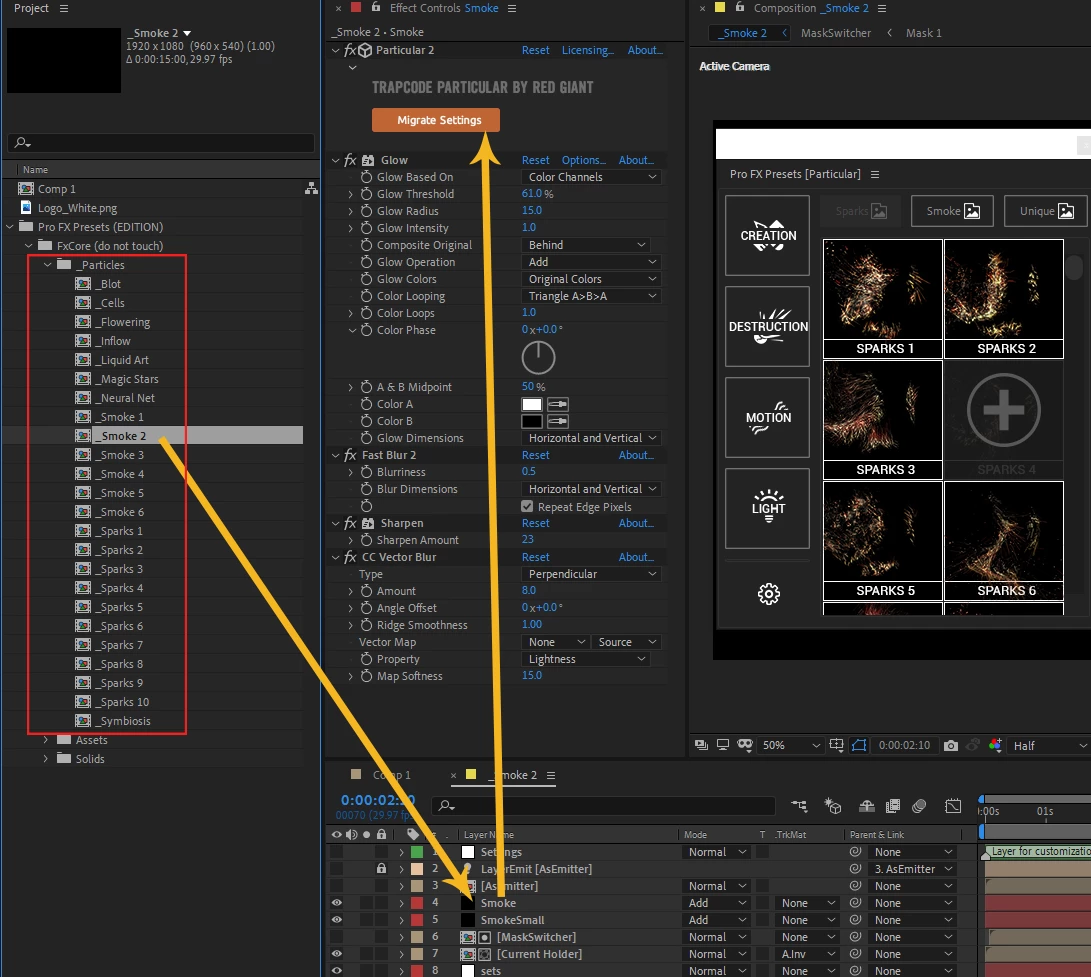Open Effect Controls panel menu
This screenshot has width=1091, height=977.
tap(512, 8)
